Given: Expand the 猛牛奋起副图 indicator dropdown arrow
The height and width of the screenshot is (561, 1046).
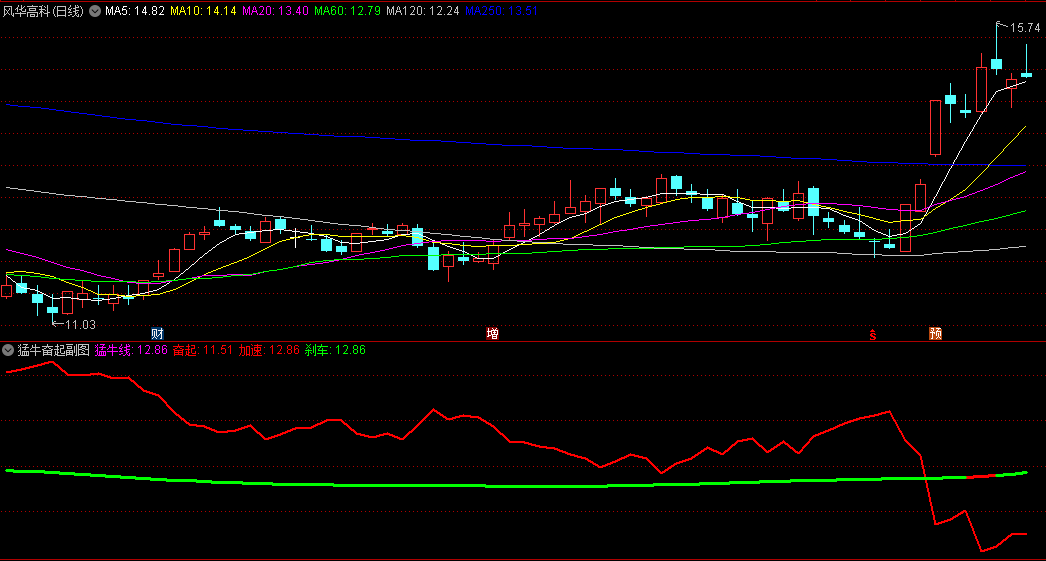Looking at the screenshot, I should 8,350.
